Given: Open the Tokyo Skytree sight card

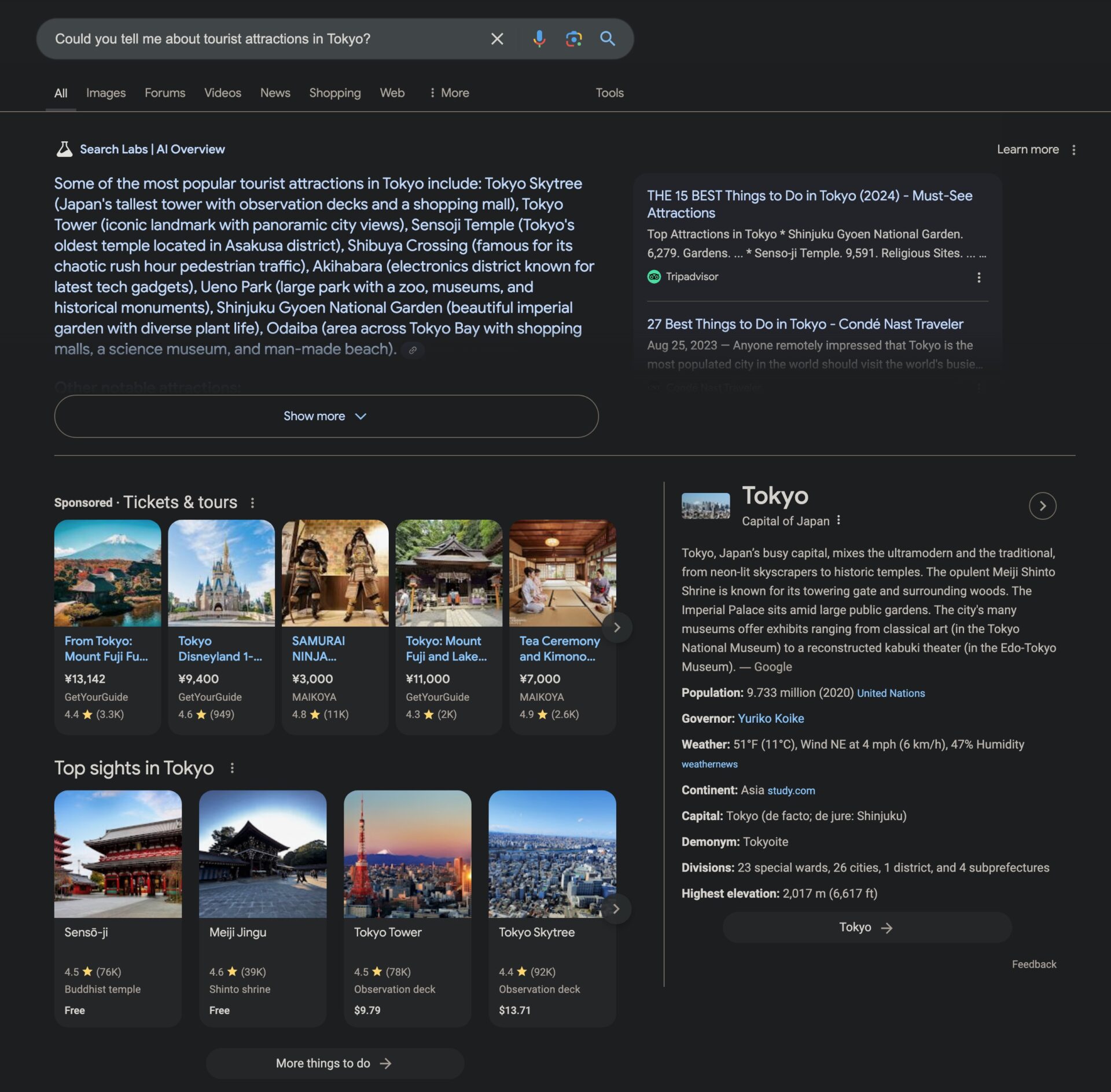Looking at the screenshot, I should tap(552, 909).
